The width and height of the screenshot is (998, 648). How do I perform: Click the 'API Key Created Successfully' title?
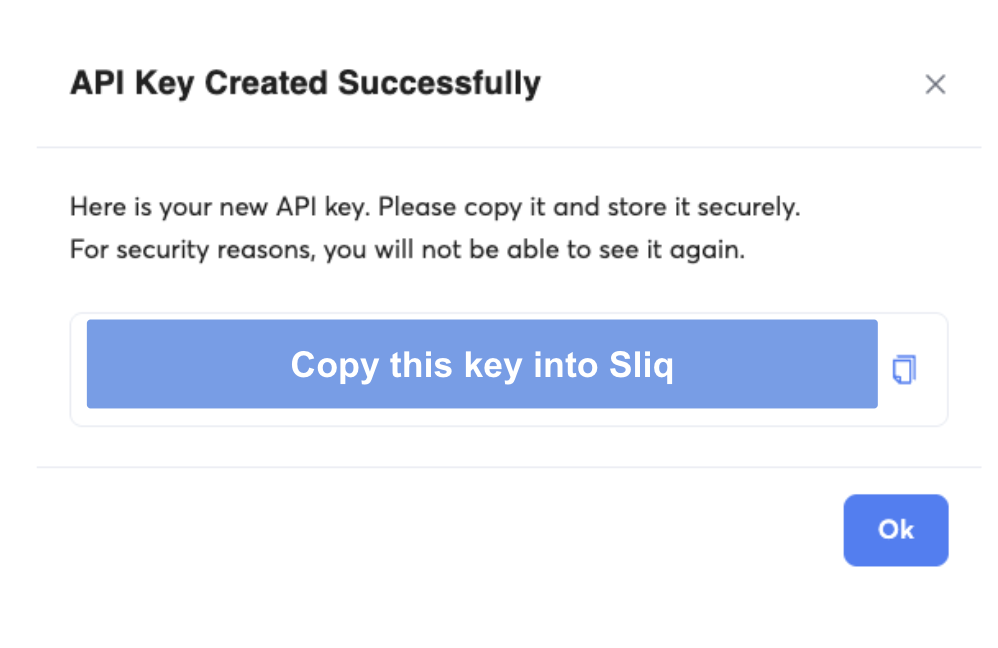point(304,83)
